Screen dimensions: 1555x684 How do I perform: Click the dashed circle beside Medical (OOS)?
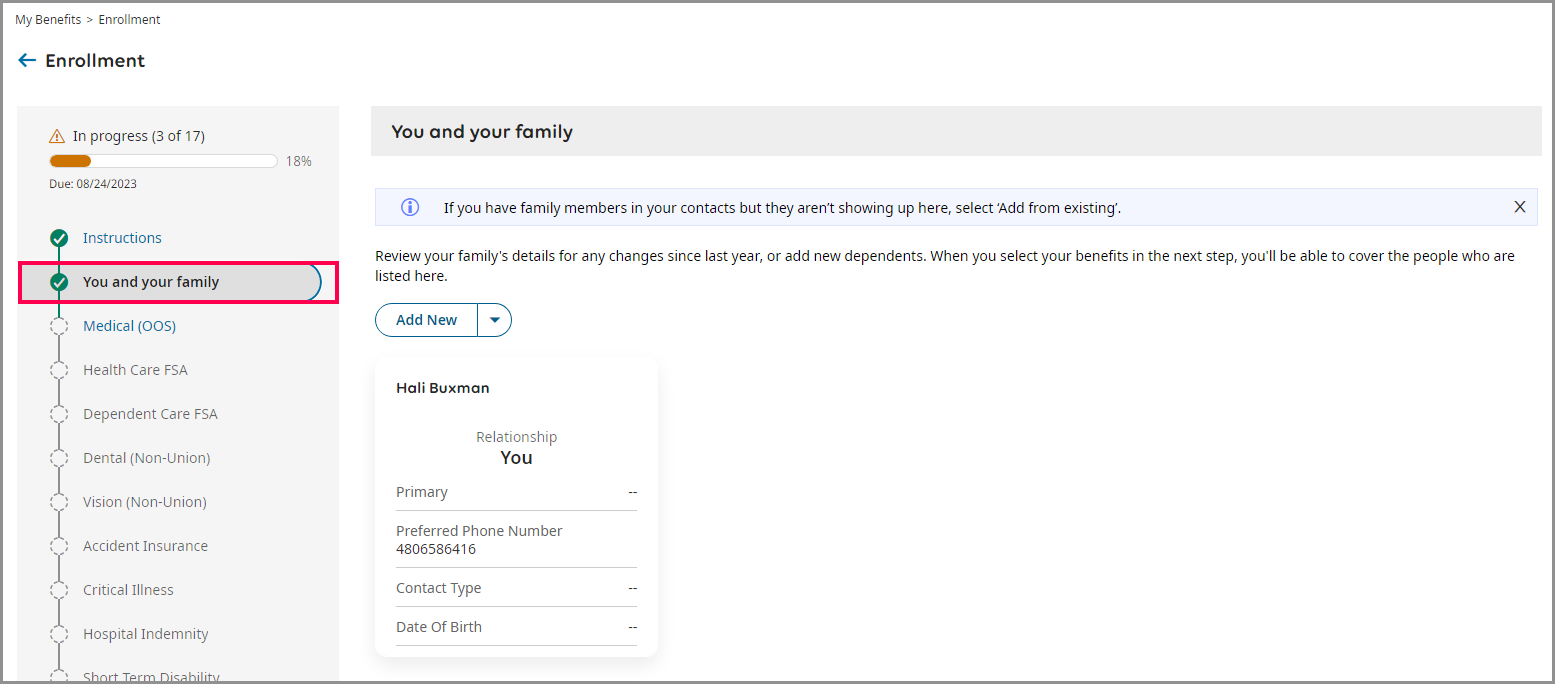pyautogui.click(x=59, y=326)
